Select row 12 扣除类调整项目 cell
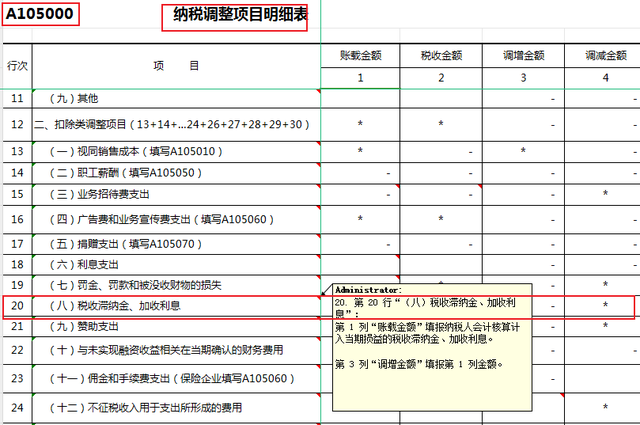This screenshot has height=425, width=640. click(x=176, y=125)
